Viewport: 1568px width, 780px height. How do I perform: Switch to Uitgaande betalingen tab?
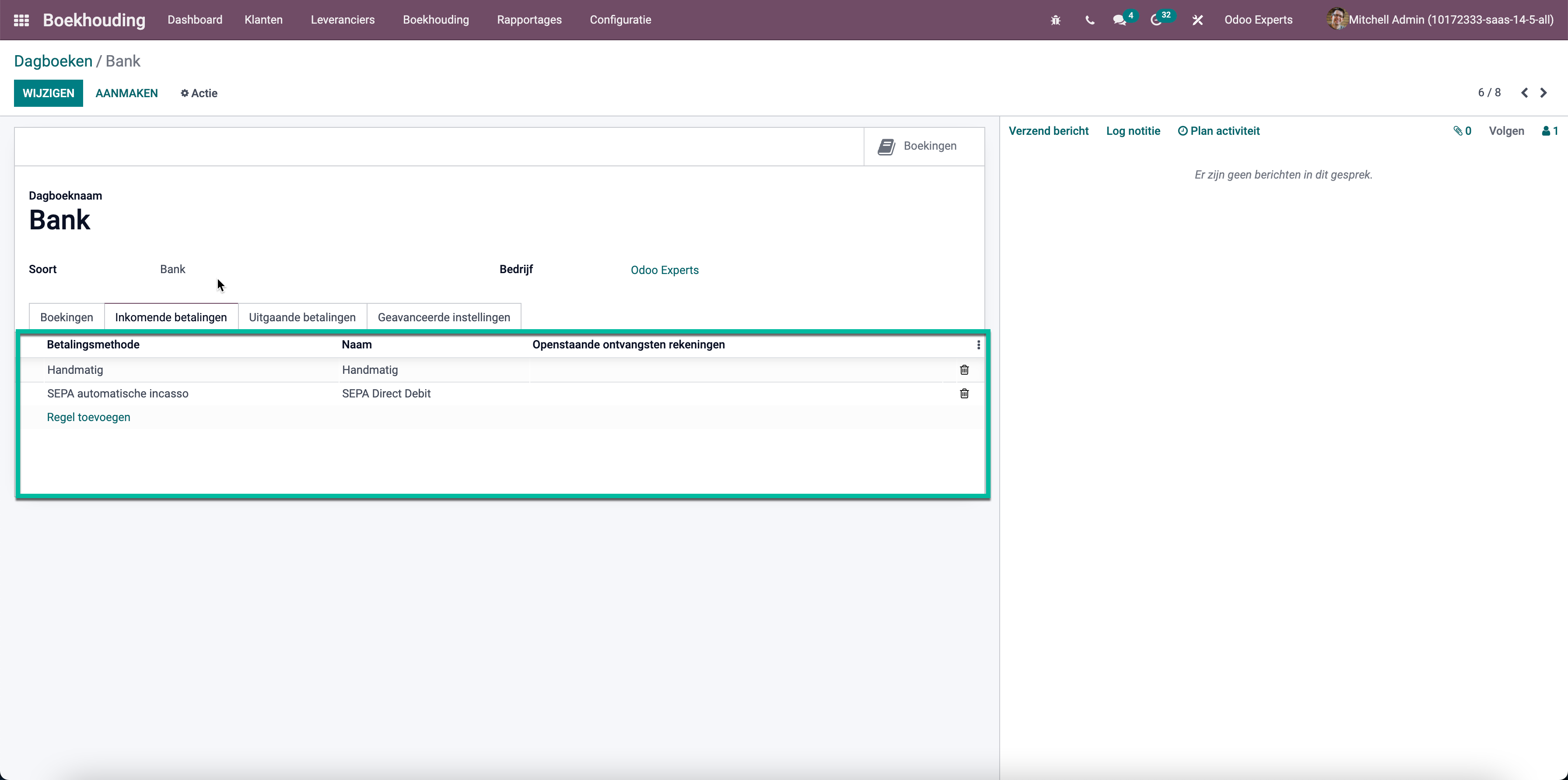point(302,317)
